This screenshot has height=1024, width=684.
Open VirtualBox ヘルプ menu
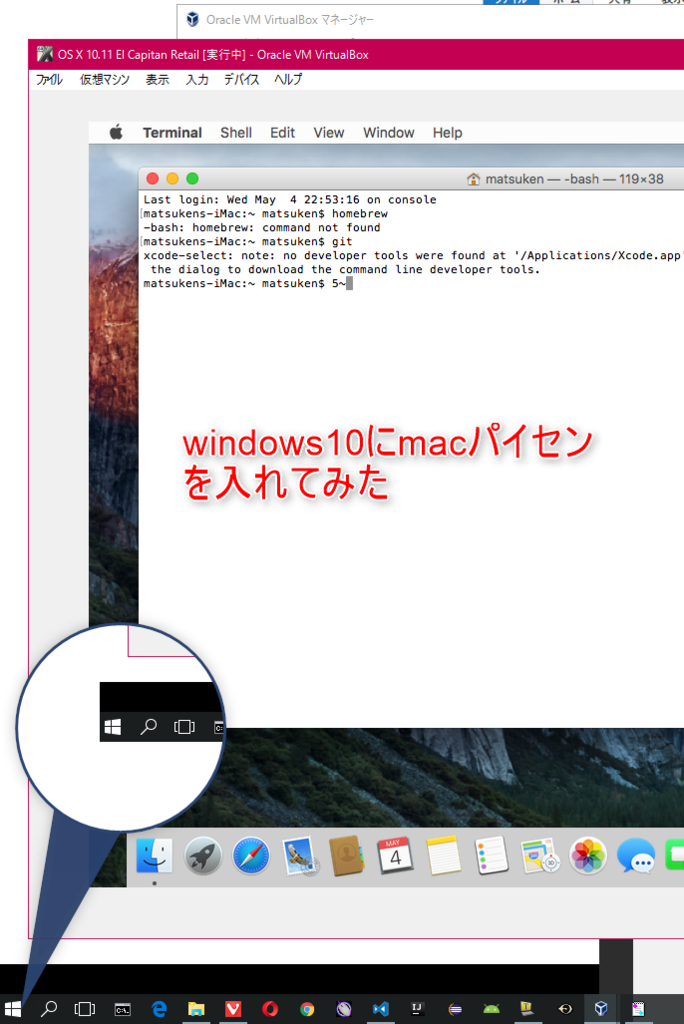pos(288,80)
